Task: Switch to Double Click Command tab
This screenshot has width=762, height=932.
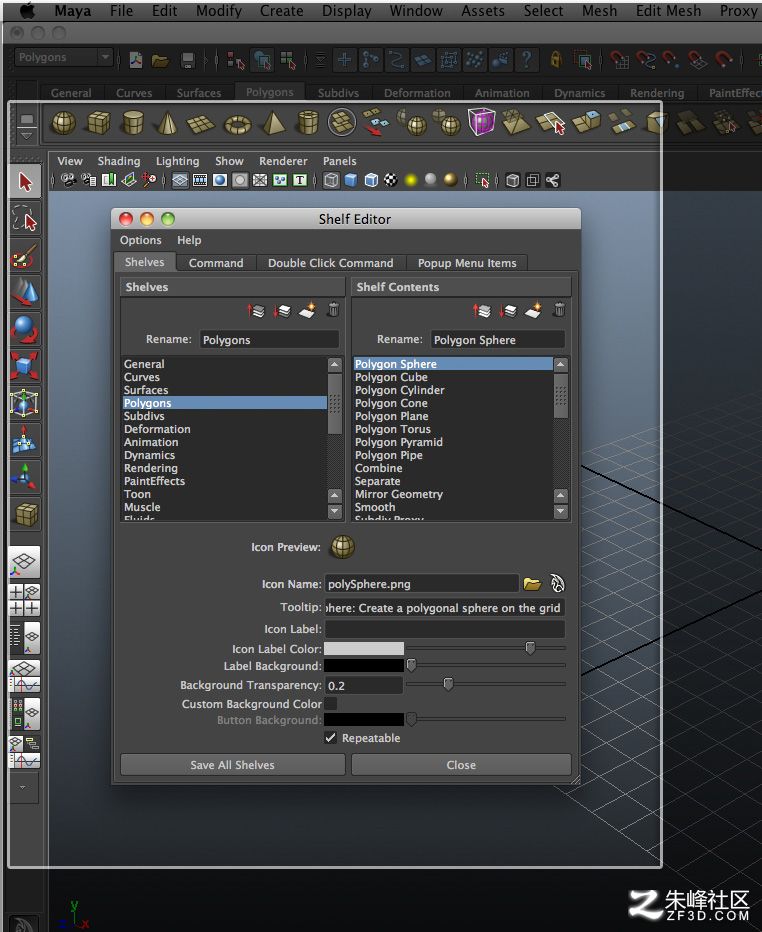Action: click(x=330, y=263)
